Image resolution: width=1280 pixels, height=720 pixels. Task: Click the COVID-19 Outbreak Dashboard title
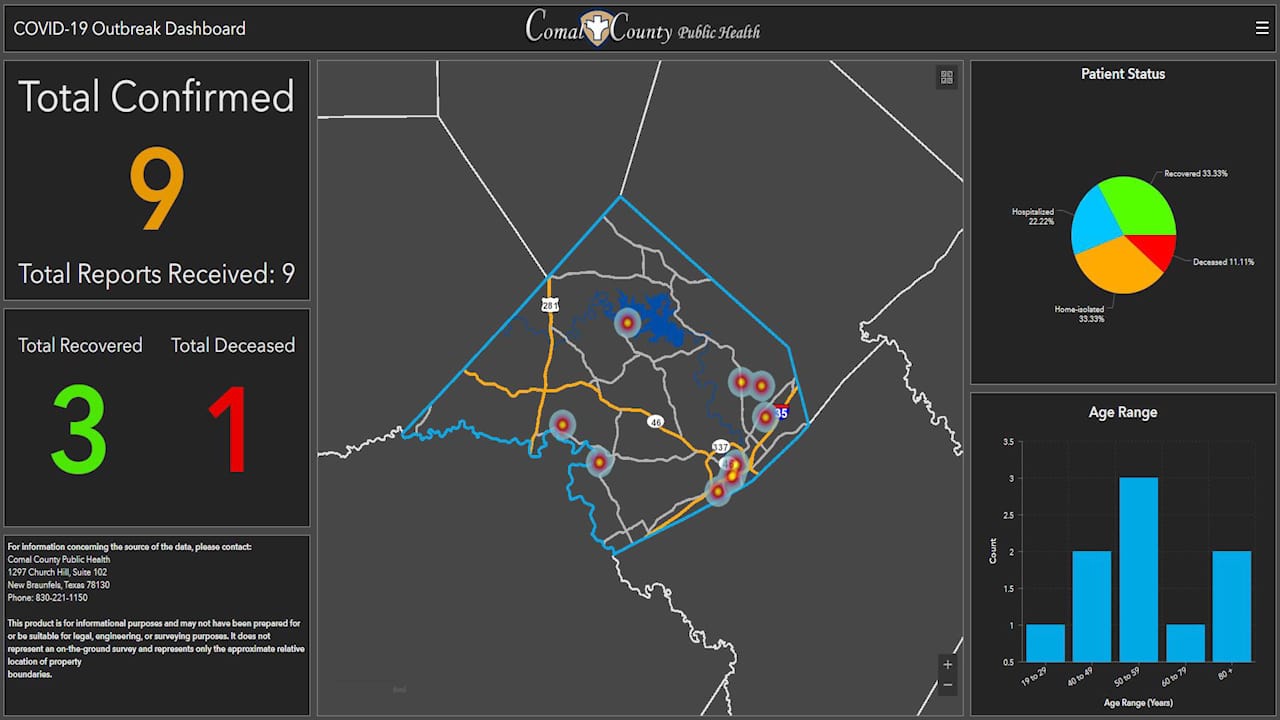point(130,29)
